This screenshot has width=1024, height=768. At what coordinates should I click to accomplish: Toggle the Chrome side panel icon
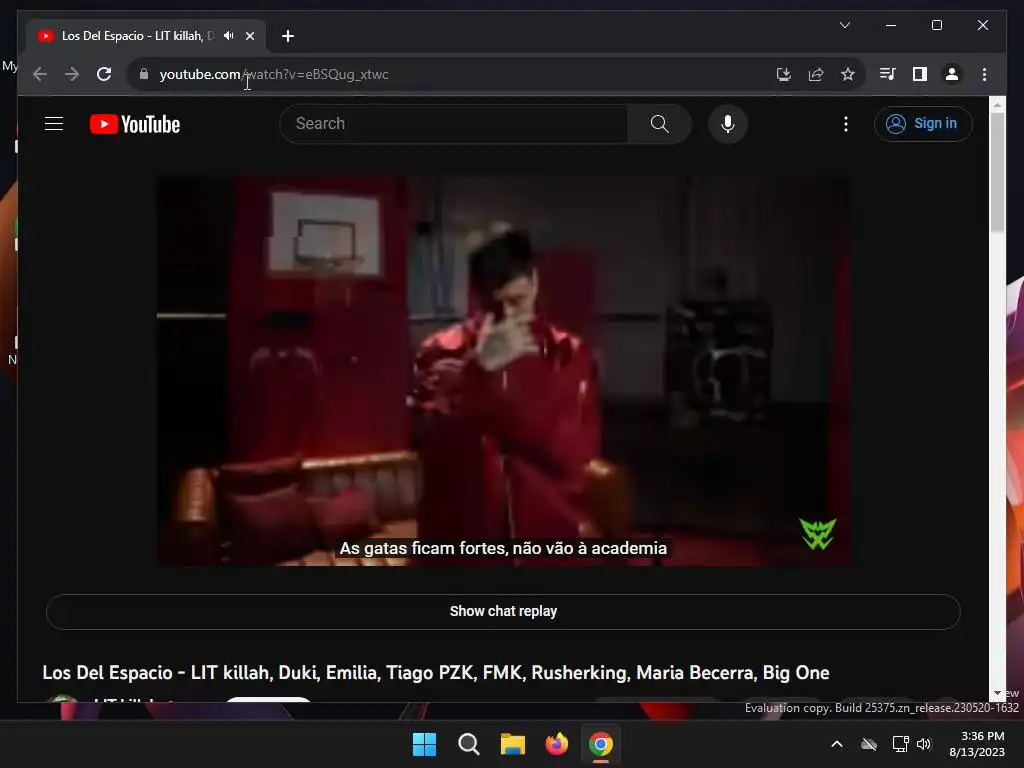[920, 74]
